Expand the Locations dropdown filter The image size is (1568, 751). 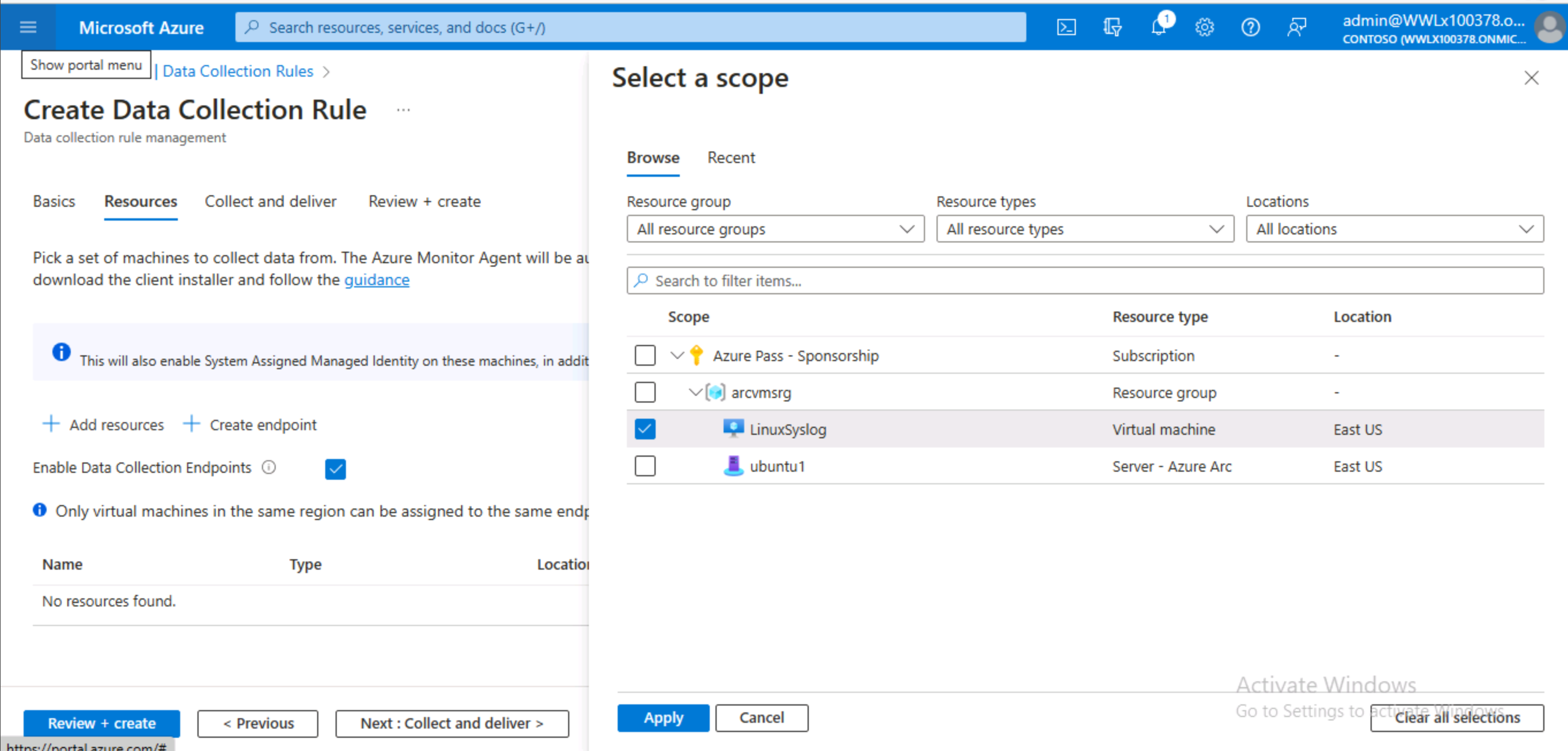click(x=1391, y=229)
